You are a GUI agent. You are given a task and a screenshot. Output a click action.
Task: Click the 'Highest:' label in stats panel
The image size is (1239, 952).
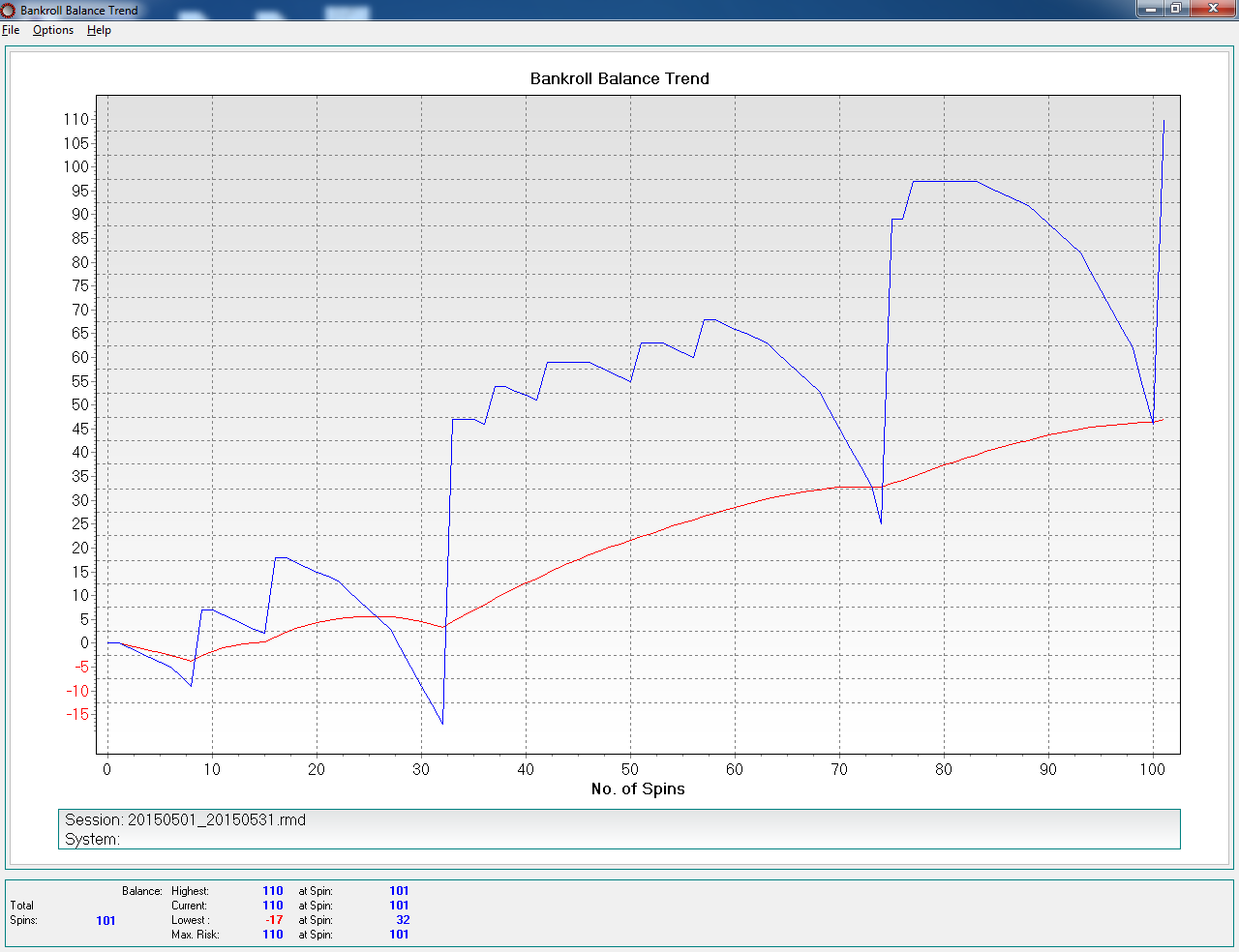click(190, 891)
